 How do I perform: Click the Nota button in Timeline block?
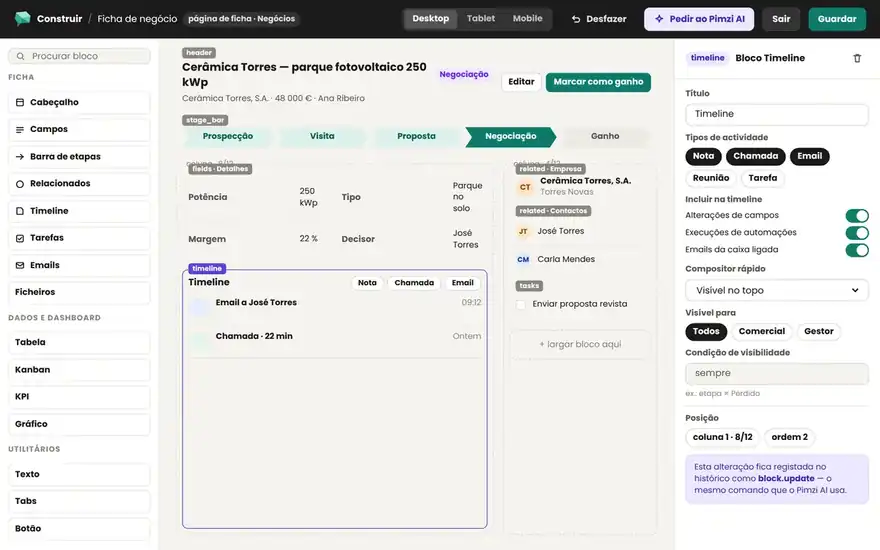367,283
